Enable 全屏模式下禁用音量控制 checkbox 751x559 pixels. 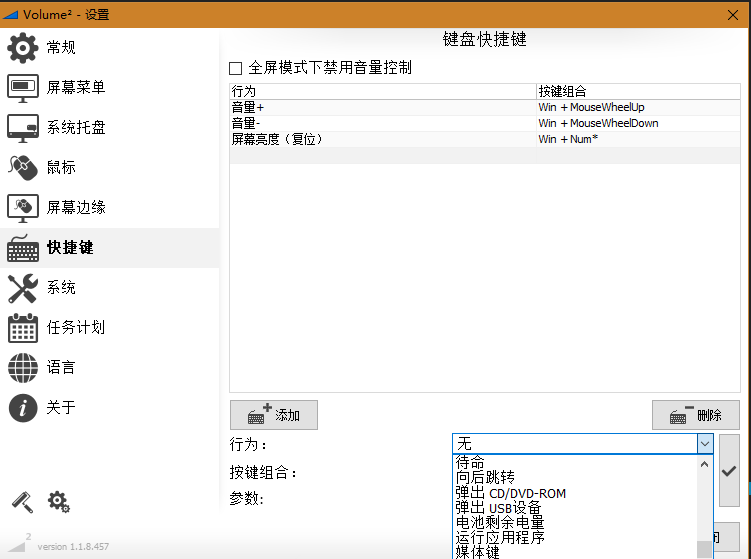(236, 69)
